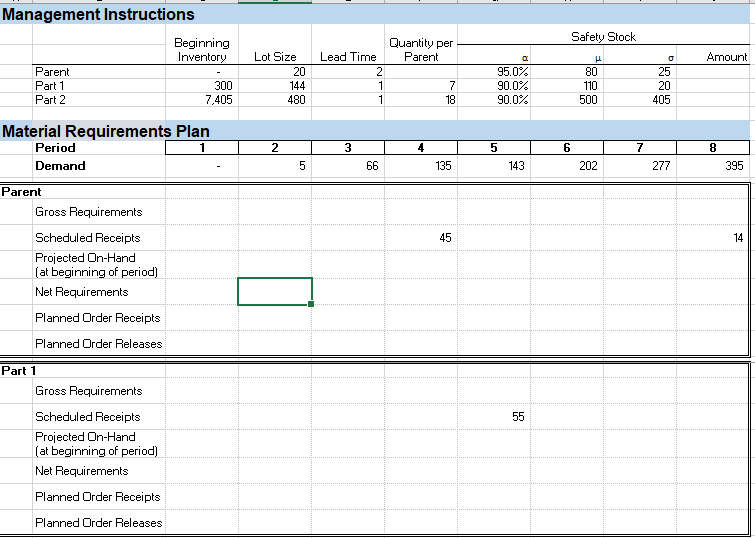Select Part 1 scheduled receipt 55
This screenshot has height=538, width=755.
518,417
